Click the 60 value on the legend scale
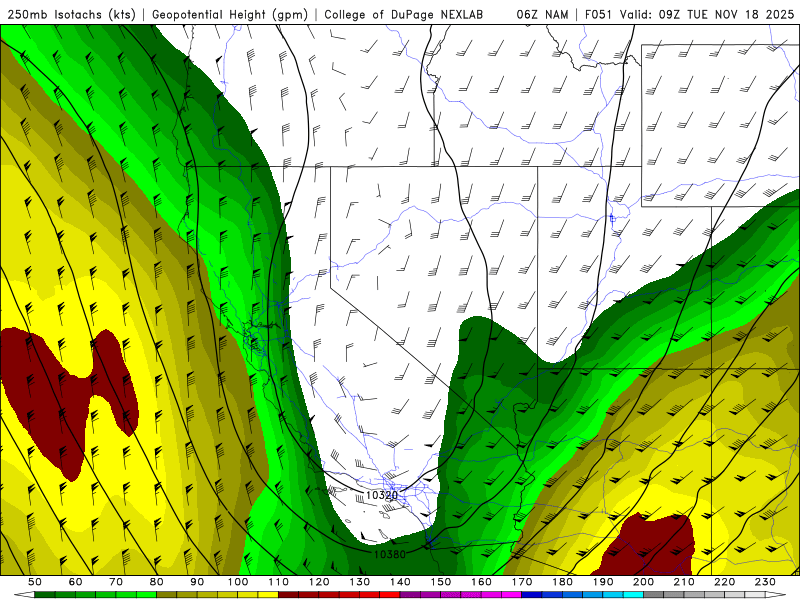 [76, 582]
